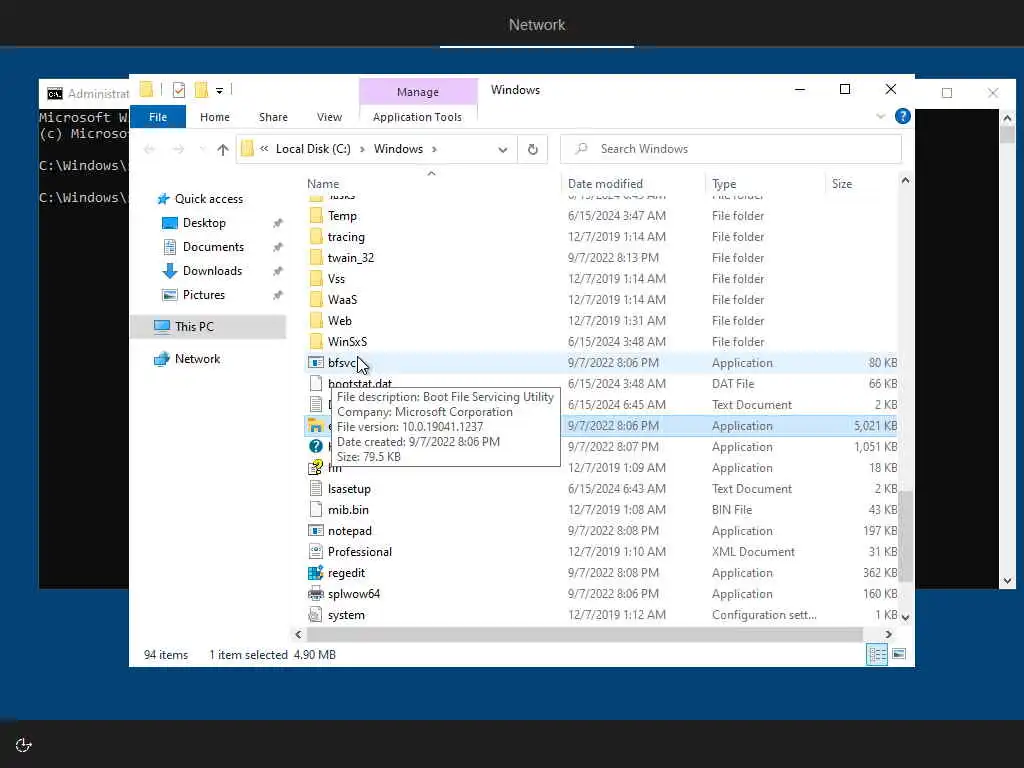Open Downloads in navigation pane

point(212,271)
